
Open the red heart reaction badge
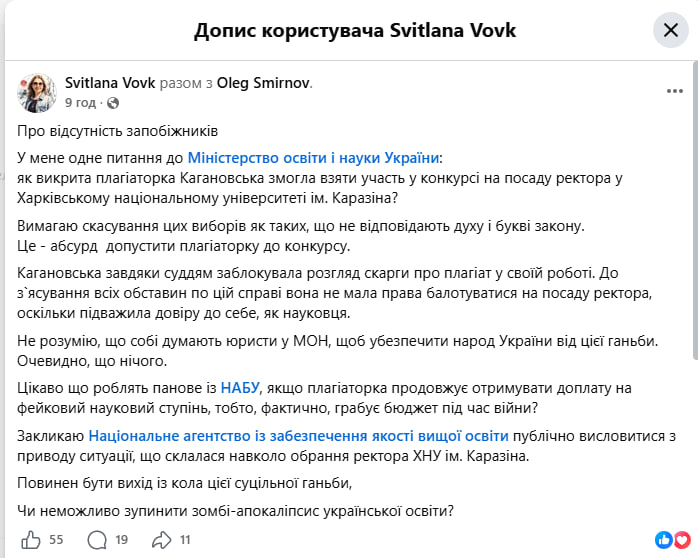click(x=682, y=540)
